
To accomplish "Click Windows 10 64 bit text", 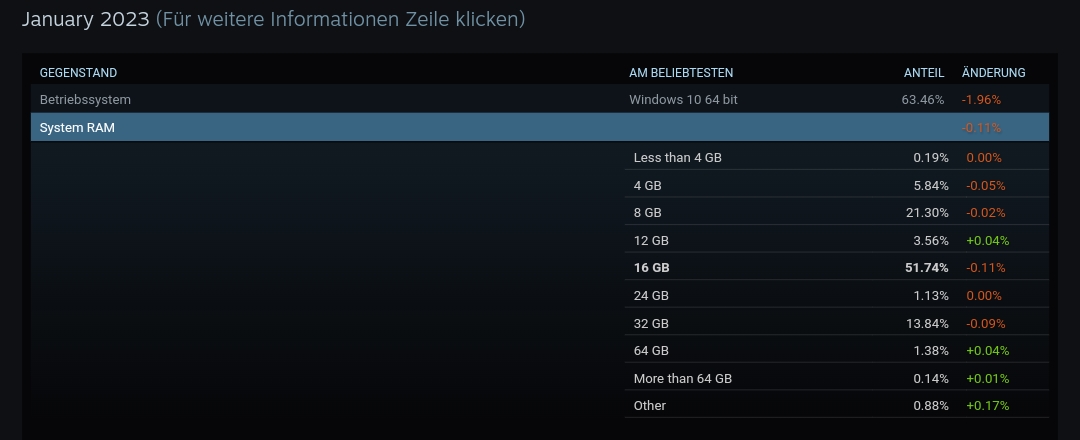I will (x=683, y=99).
